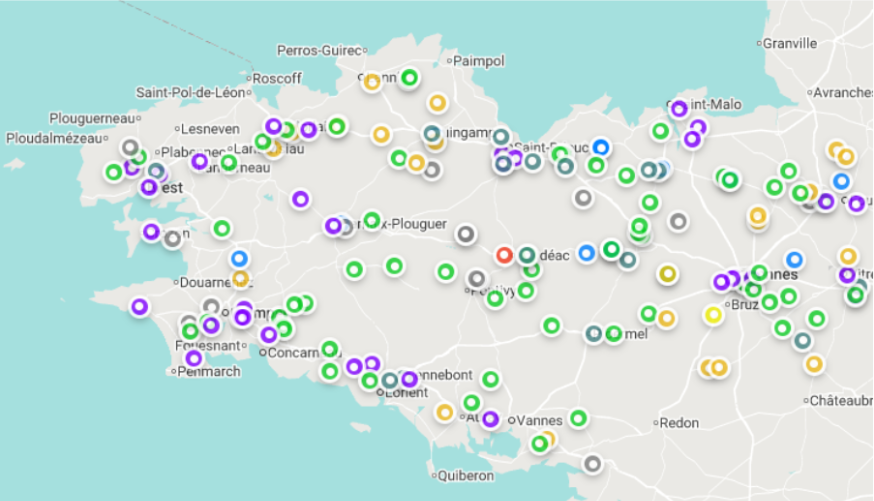Click the orange marker south of Paimpol
The height and width of the screenshot is (501, 874).
coord(438,103)
